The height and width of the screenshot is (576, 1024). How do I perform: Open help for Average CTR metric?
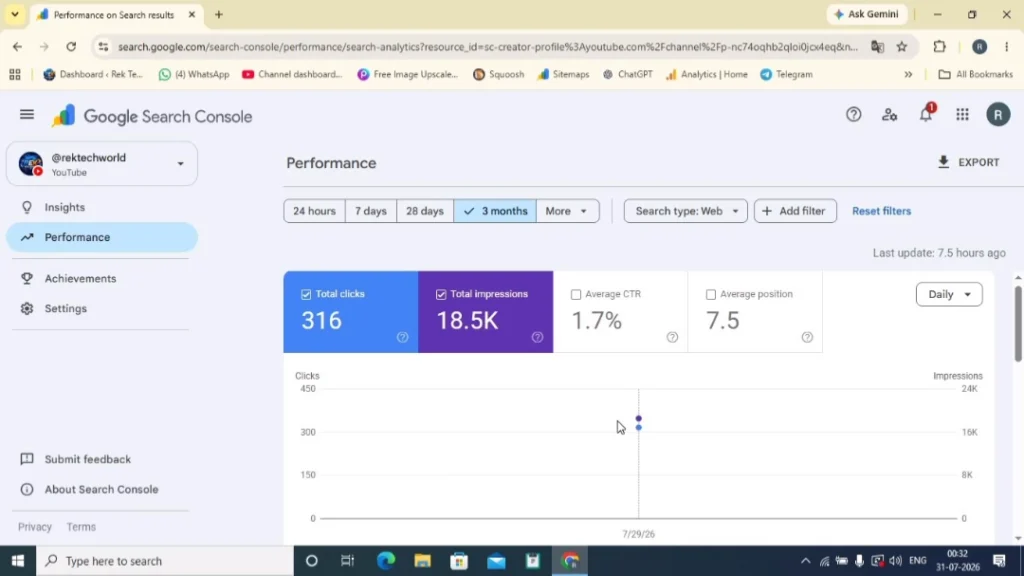[672, 337]
